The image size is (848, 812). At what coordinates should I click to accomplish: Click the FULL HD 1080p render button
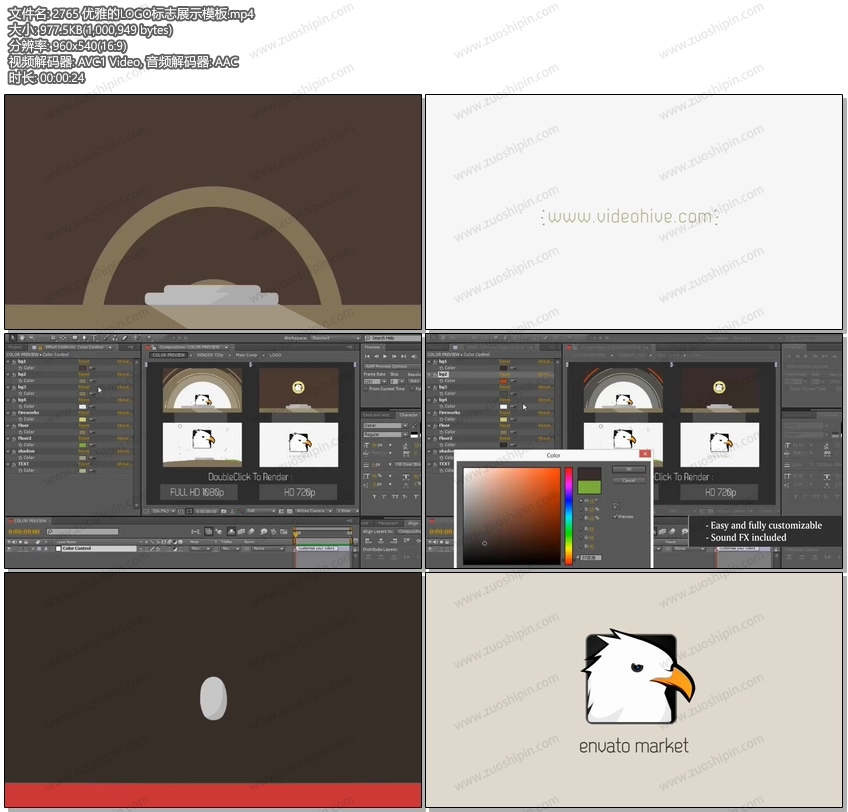click(x=197, y=492)
